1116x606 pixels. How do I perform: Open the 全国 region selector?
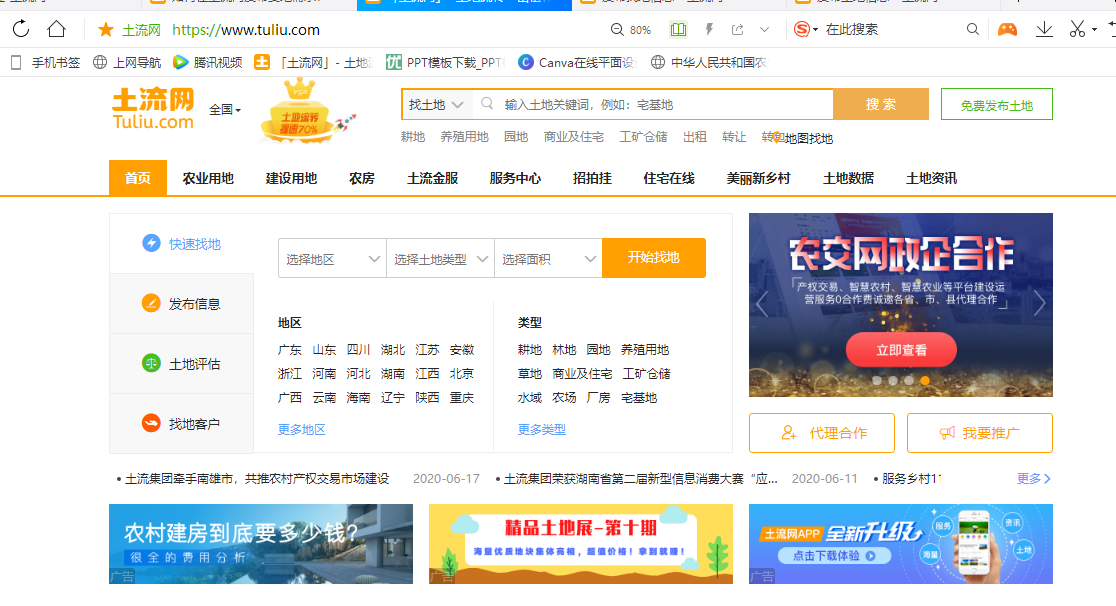(225, 110)
